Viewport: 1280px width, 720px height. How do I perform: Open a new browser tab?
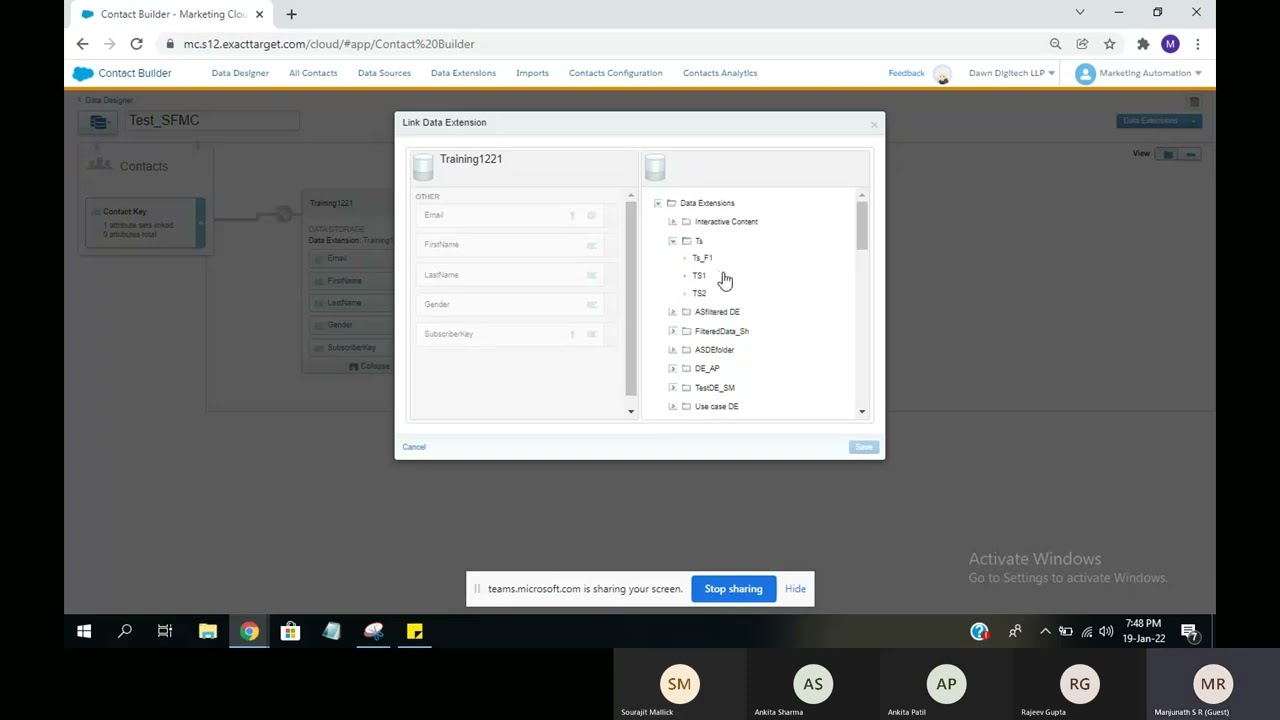pyautogui.click(x=291, y=14)
